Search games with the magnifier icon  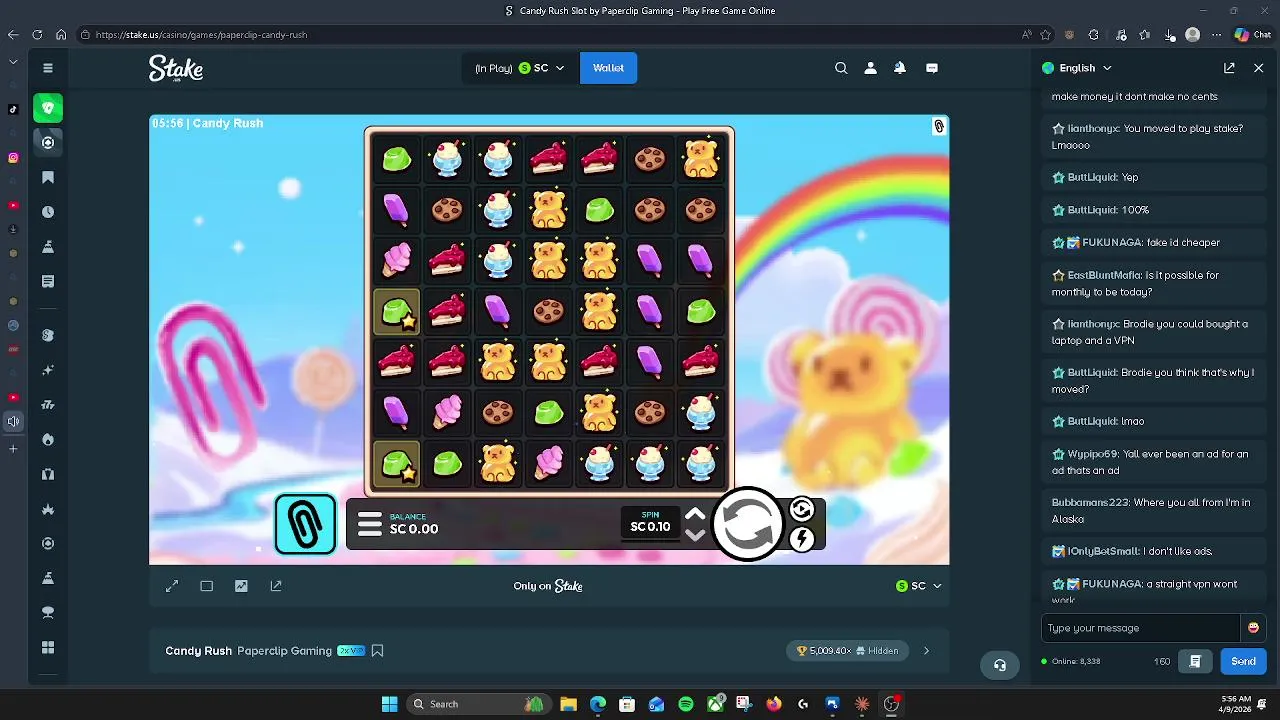(841, 68)
